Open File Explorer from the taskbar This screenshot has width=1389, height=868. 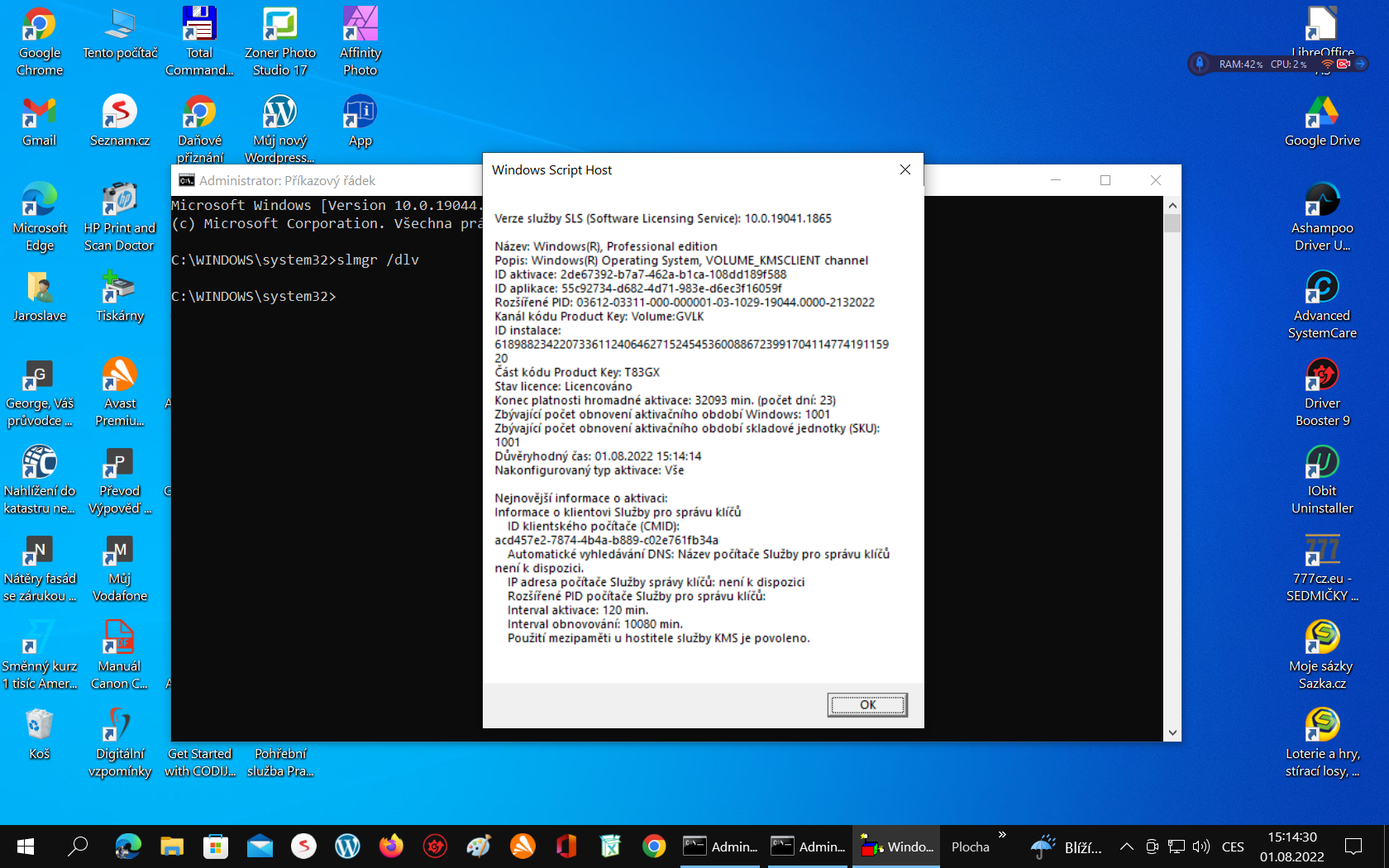171,847
